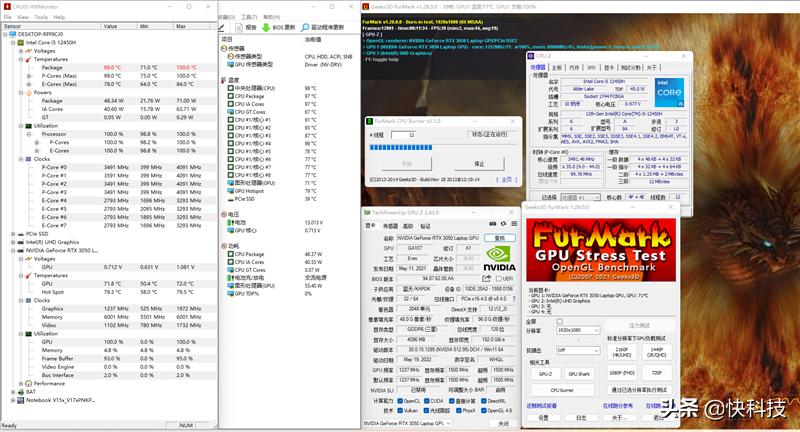Collapse the CPU Temperatures node
800x432 pixels.
tap(21, 59)
